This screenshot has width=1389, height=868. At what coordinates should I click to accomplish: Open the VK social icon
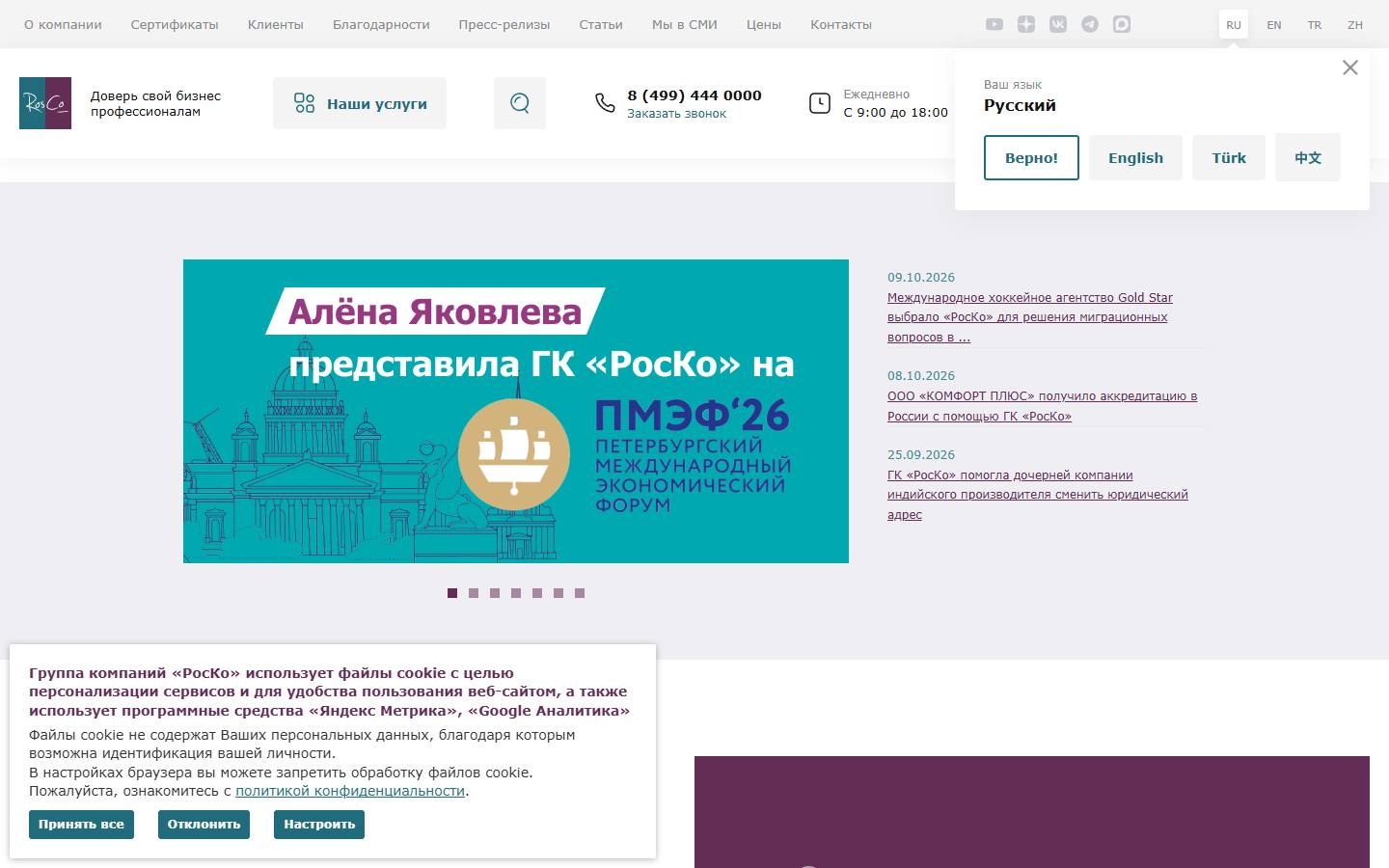click(x=1058, y=24)
